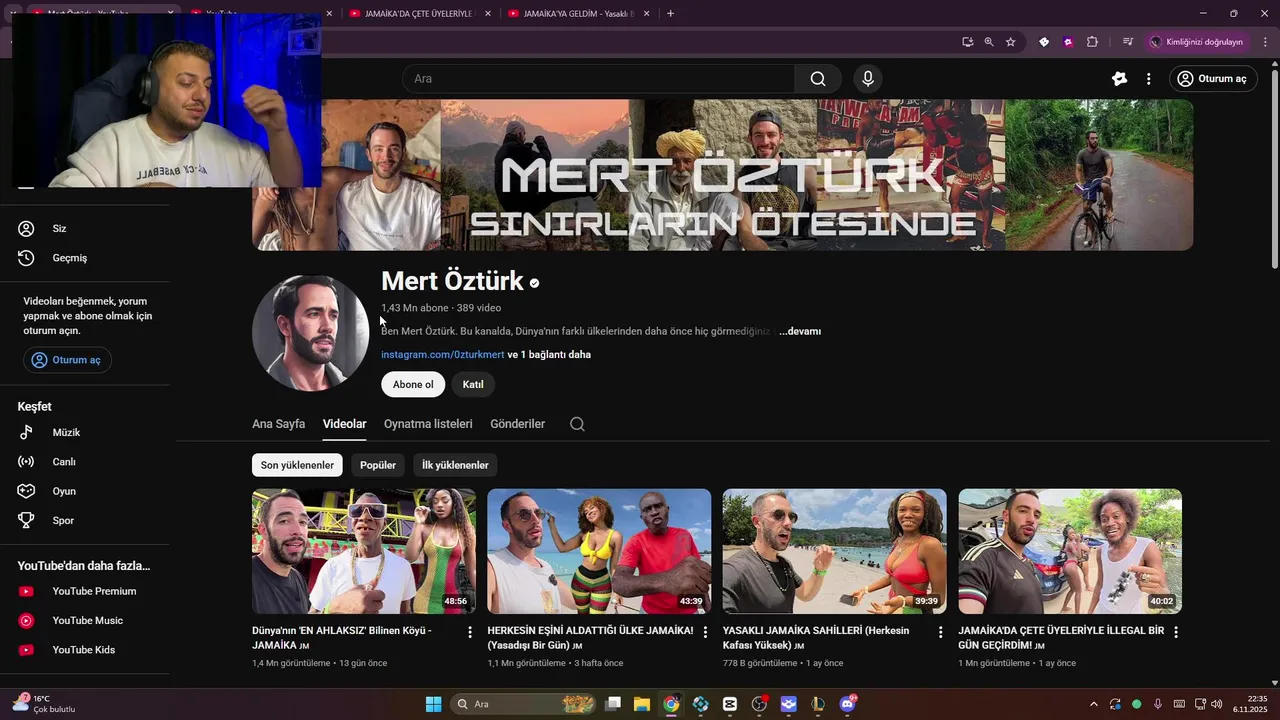Open CapCut from taskbar
Image resolution: width=1280 pixels, height=720 pixels.
[x=730, y=704]
